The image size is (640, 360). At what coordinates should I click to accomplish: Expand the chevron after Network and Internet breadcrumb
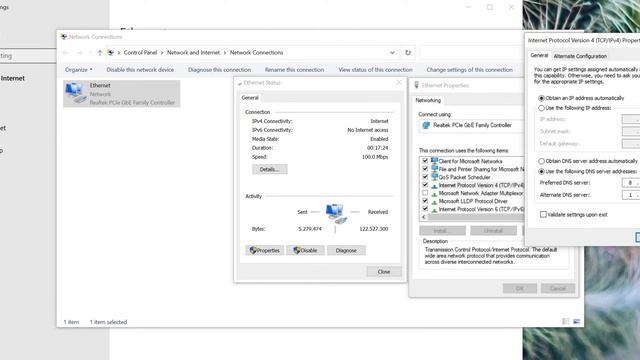coord(225,53)
